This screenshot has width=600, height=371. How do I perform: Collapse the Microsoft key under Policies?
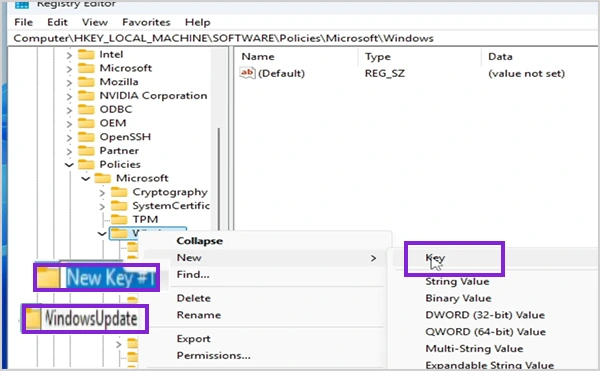pyautogui.click(x=86, y=179)
